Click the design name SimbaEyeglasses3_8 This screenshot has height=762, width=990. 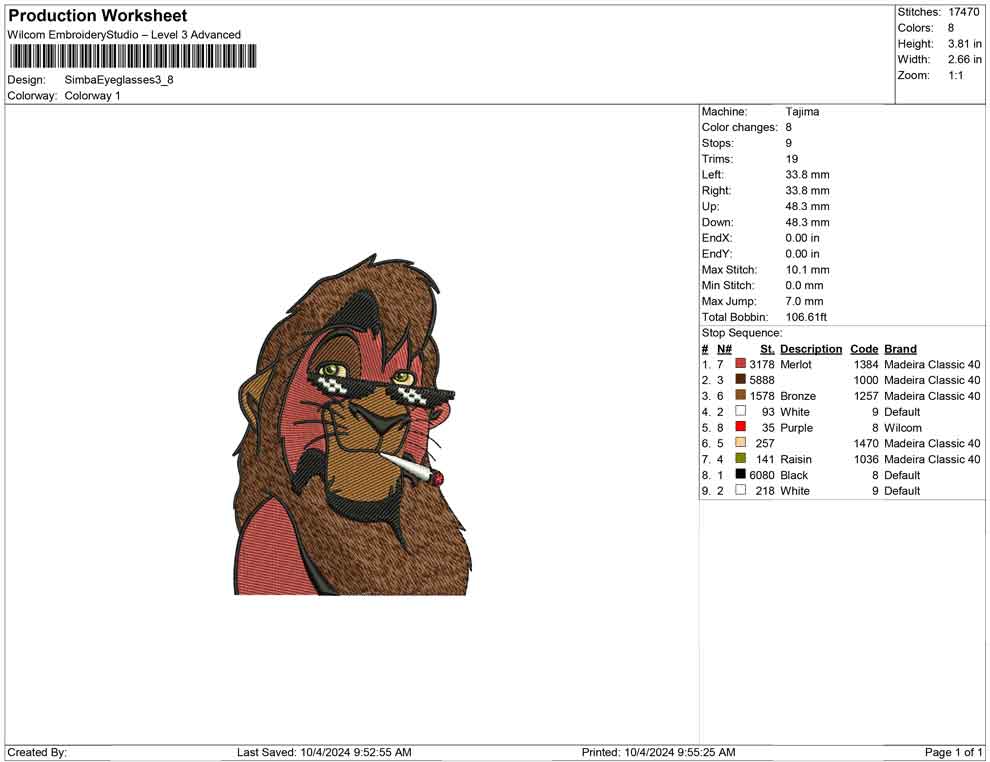point(119,80)
